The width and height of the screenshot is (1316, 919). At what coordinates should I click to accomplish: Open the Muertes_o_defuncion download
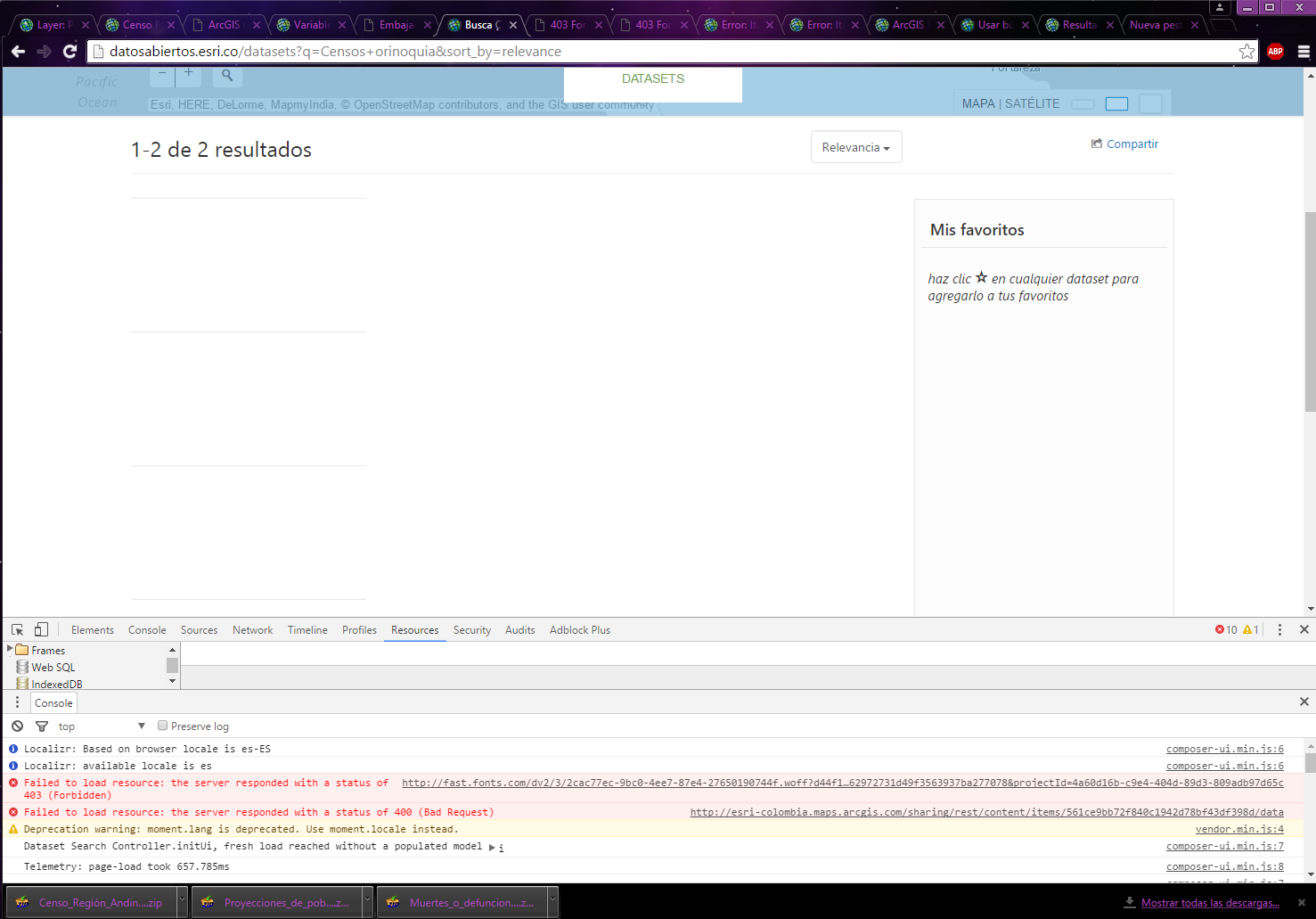[x=462, y=902]
